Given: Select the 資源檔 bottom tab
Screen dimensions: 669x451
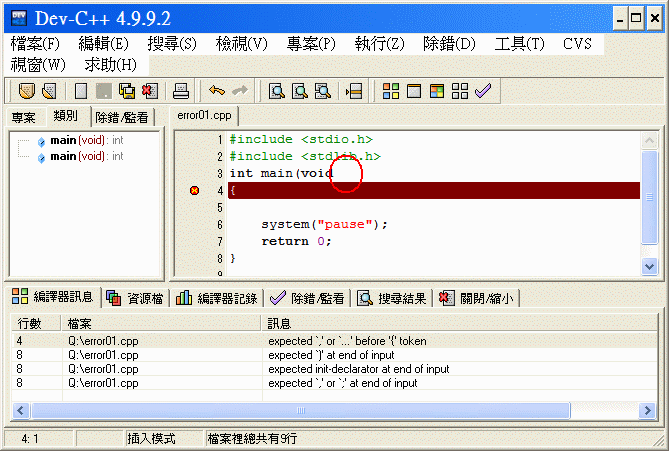Looking at the screenshot, I should (135, 298).
